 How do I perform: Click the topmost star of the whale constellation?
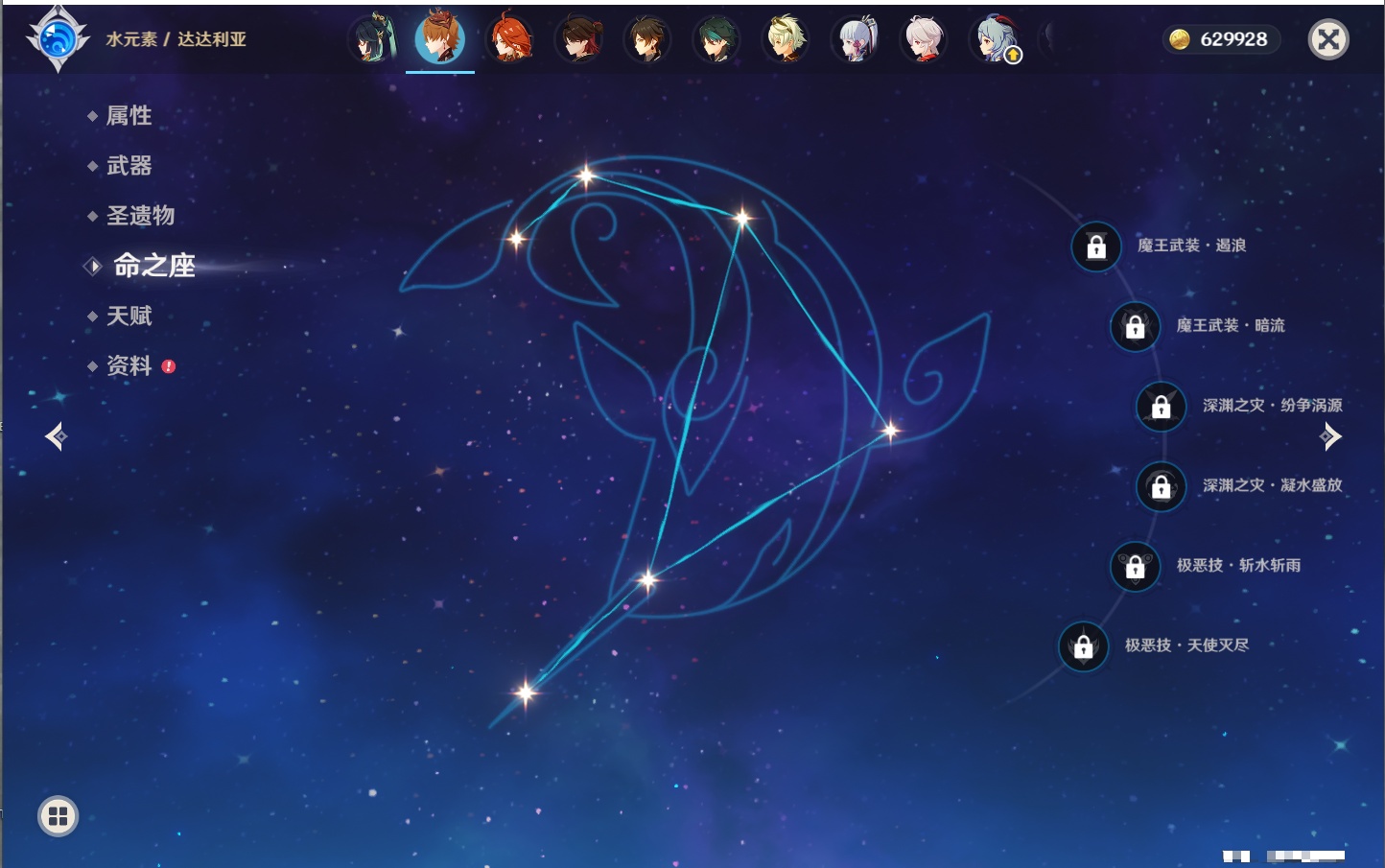tap(586, 176)
